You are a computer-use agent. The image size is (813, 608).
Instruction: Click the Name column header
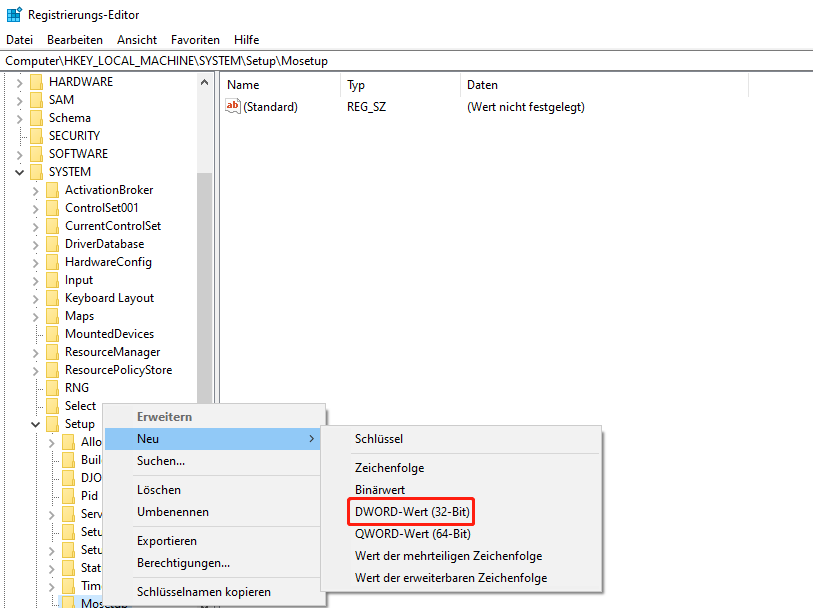(x=281, y=85)
